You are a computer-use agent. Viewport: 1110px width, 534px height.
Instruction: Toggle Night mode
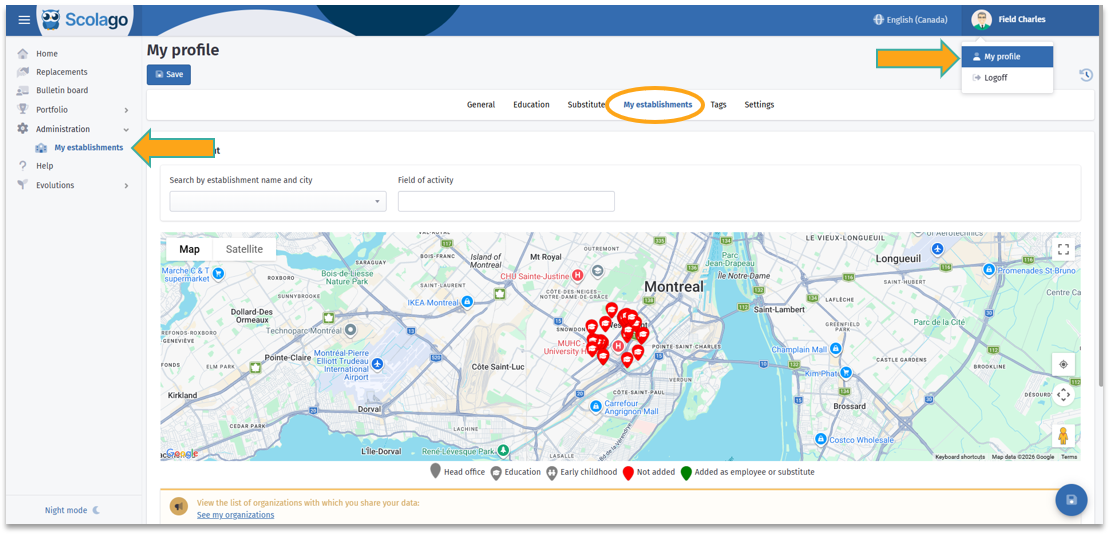(x=72, y=510)
